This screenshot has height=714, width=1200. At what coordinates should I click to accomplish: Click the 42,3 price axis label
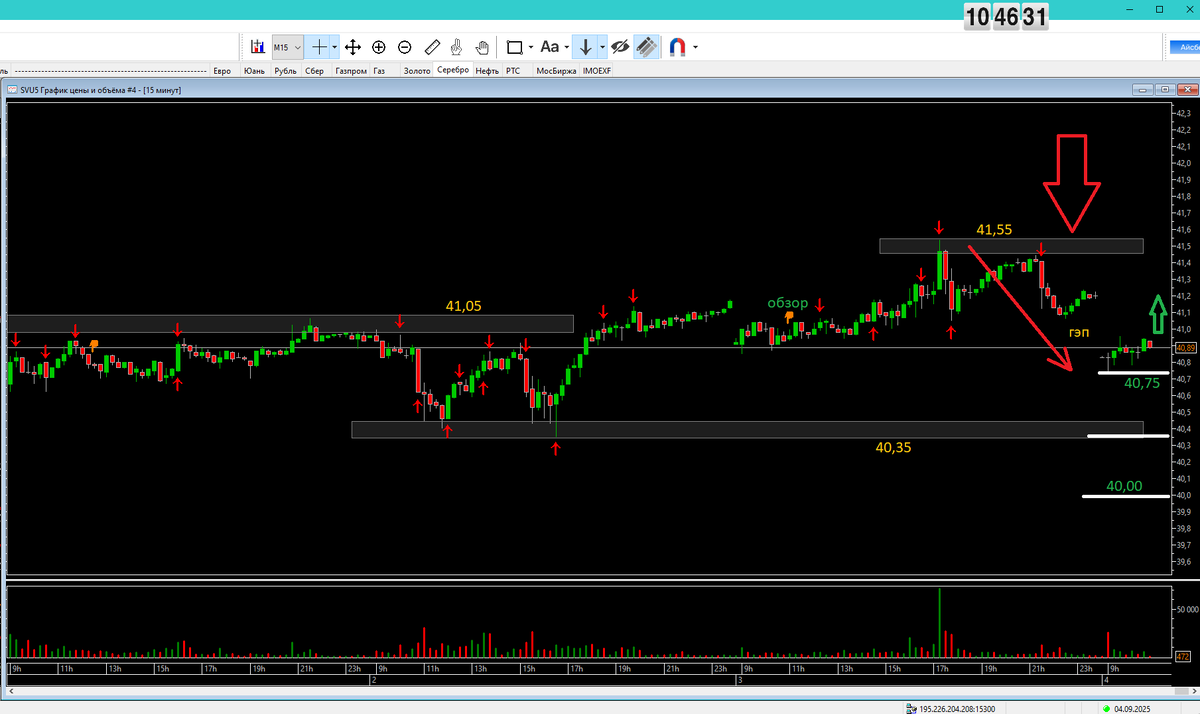tap(1183, 113)
